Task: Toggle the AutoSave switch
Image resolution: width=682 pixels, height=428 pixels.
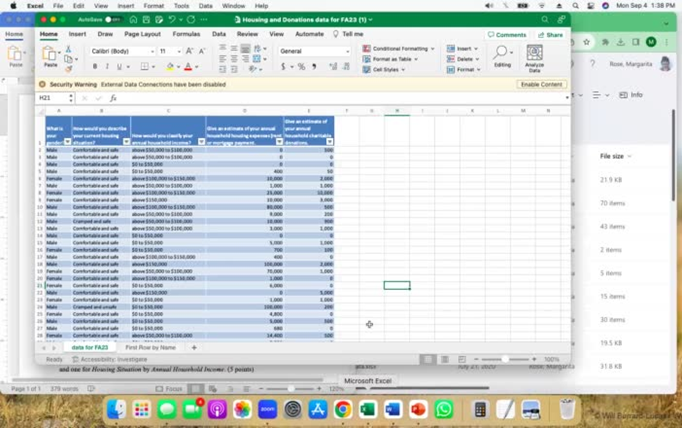Action: pos(112,19)
